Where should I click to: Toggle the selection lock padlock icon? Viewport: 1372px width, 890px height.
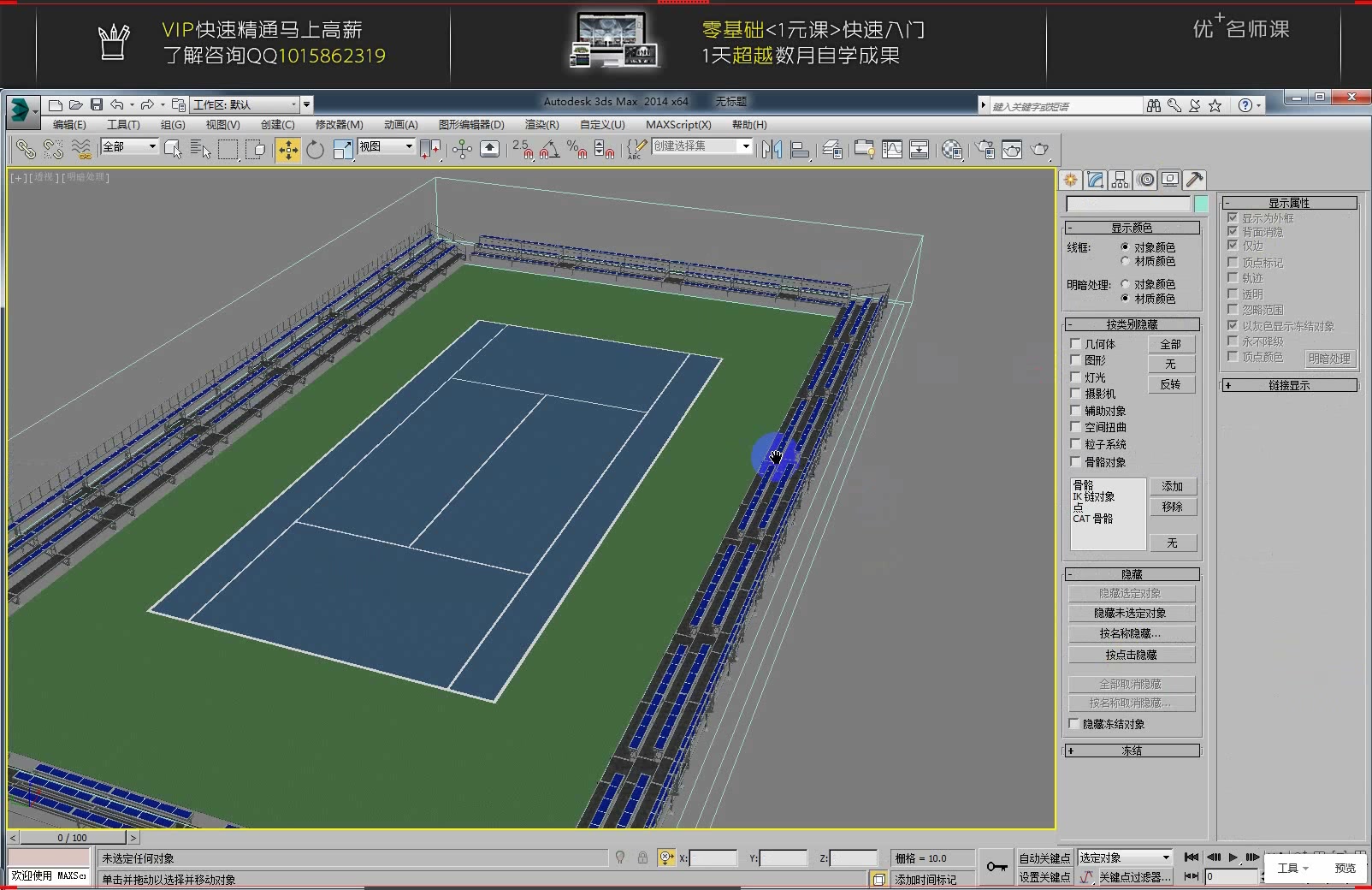click(642, 857)
